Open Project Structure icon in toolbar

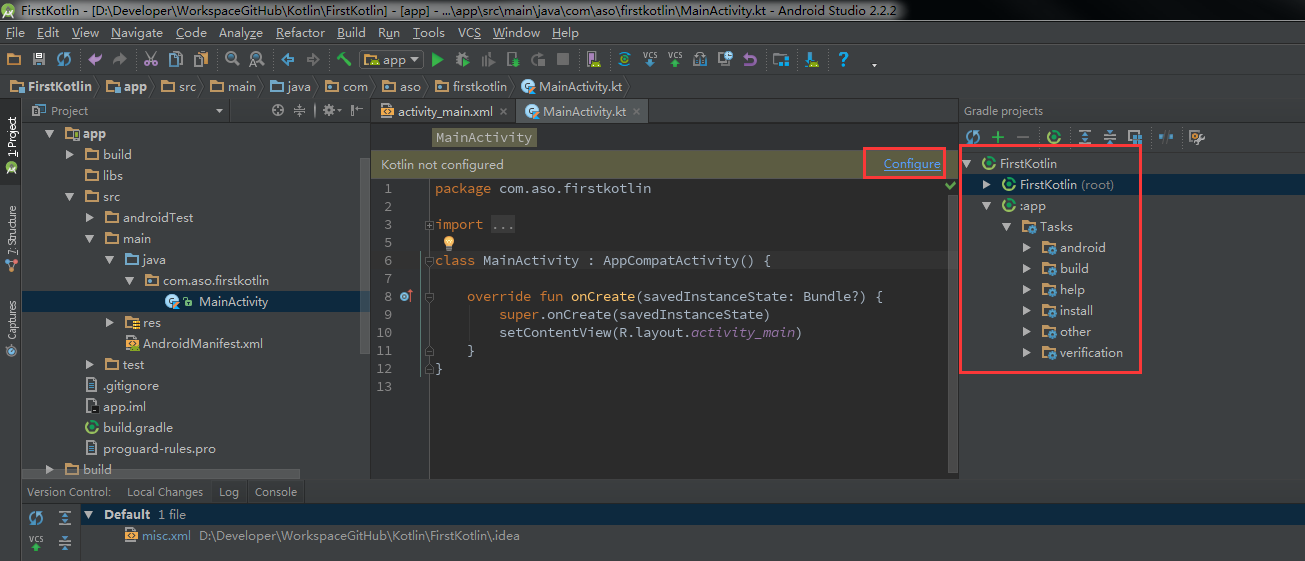click(781, 60)
